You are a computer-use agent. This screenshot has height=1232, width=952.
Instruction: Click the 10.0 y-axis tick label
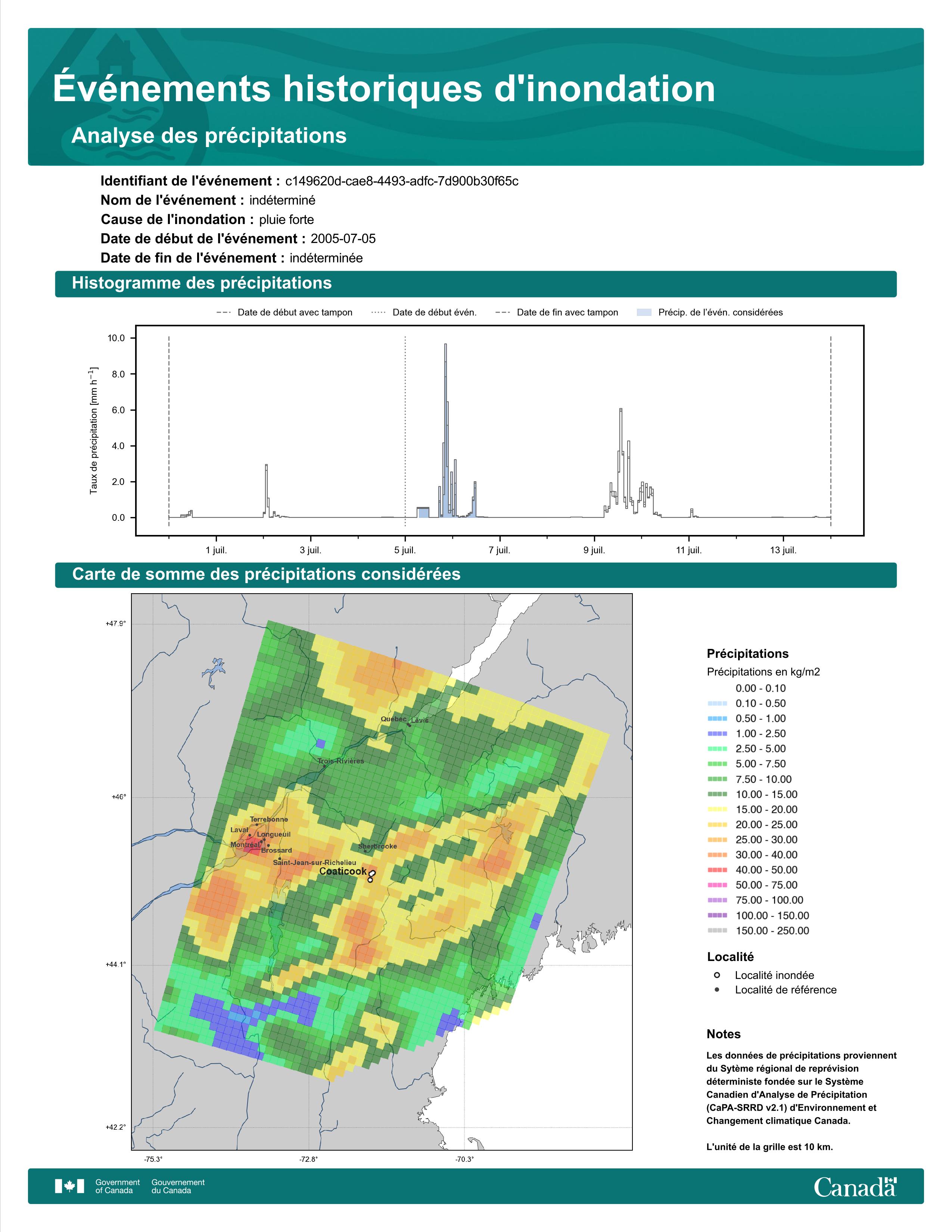[116, 339]
